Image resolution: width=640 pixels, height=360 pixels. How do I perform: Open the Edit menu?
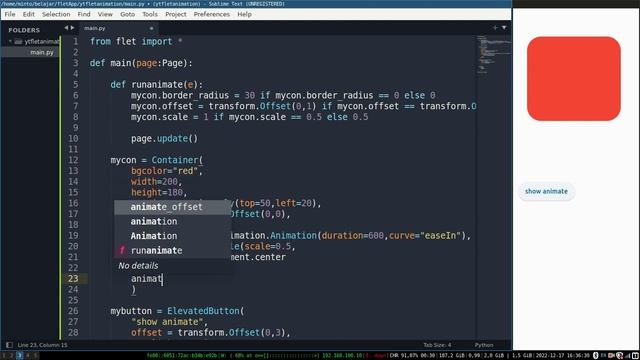tap(29, 14)
